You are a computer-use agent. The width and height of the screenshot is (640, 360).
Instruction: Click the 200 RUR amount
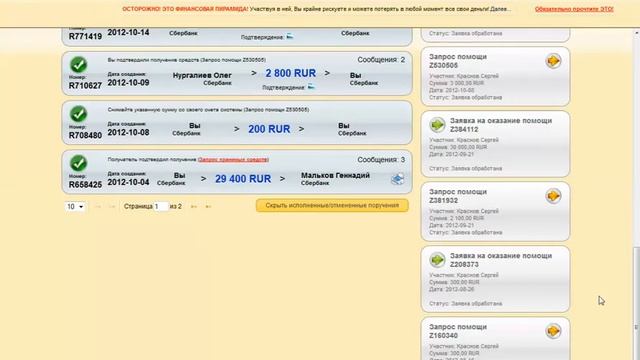tap(269, 129)
